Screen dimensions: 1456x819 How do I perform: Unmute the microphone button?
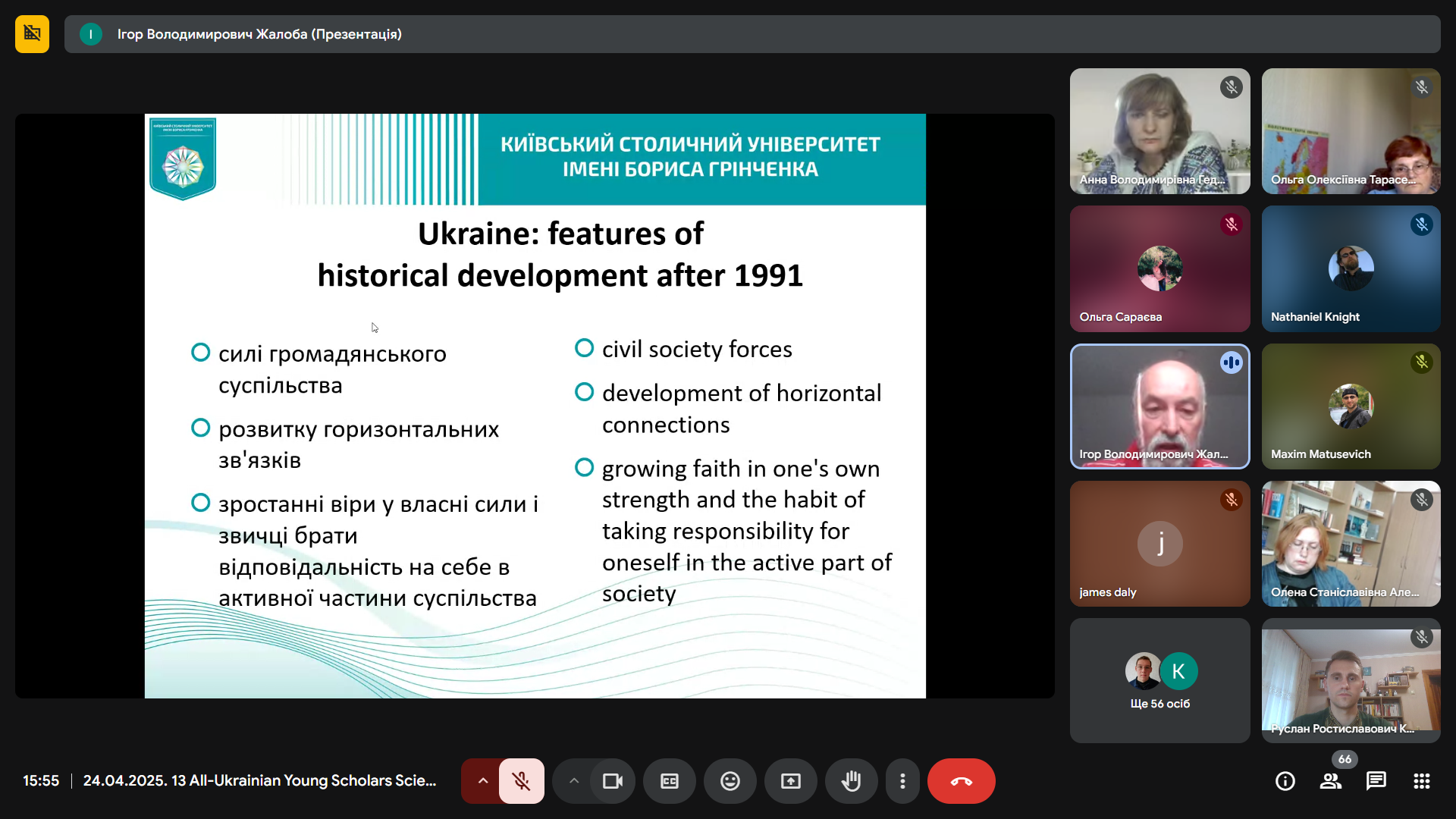(521, 781)
